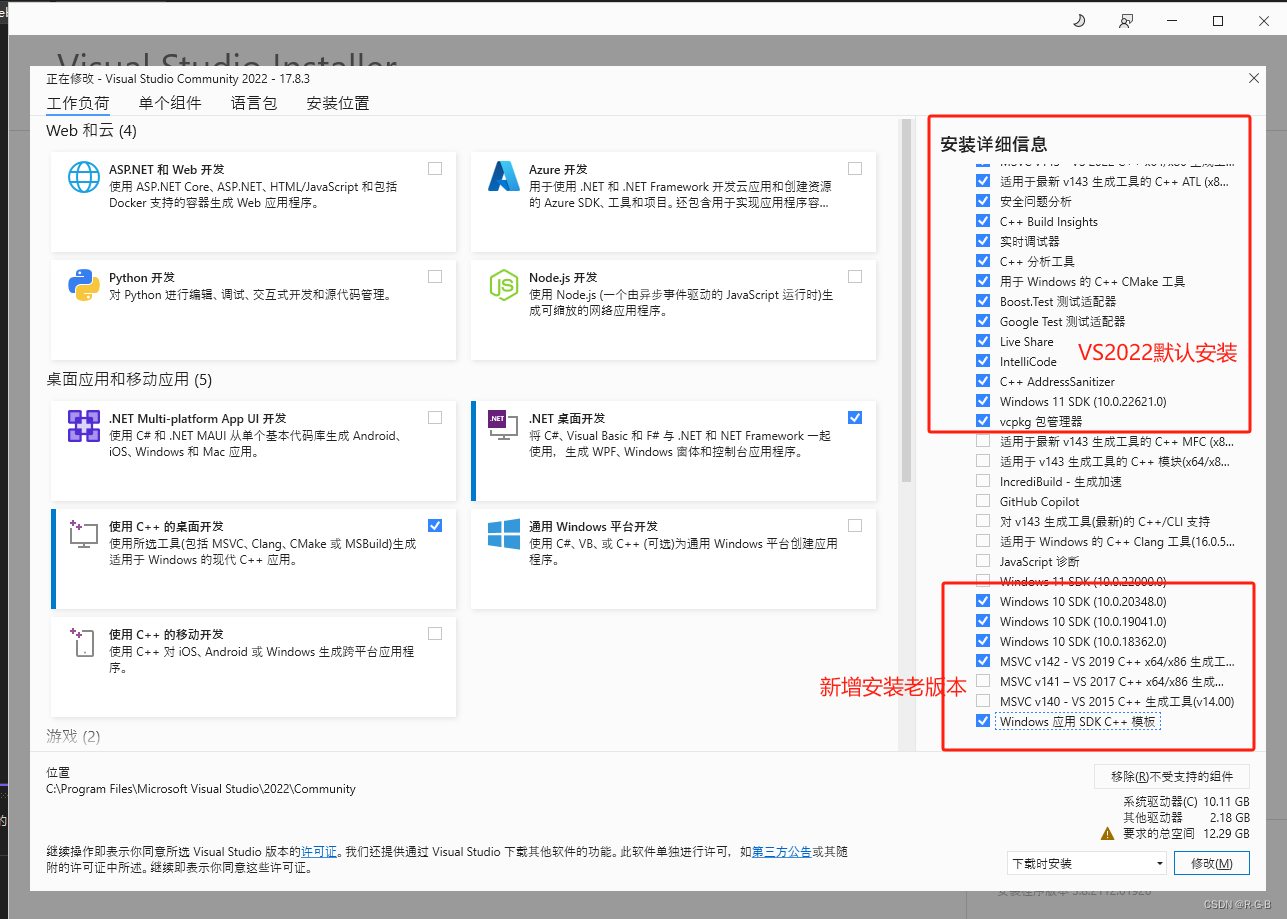Image resolution: width=1287 pixels, height=919 pixels.
Task: Click the Python development logo icon
Action: (84, 285)
